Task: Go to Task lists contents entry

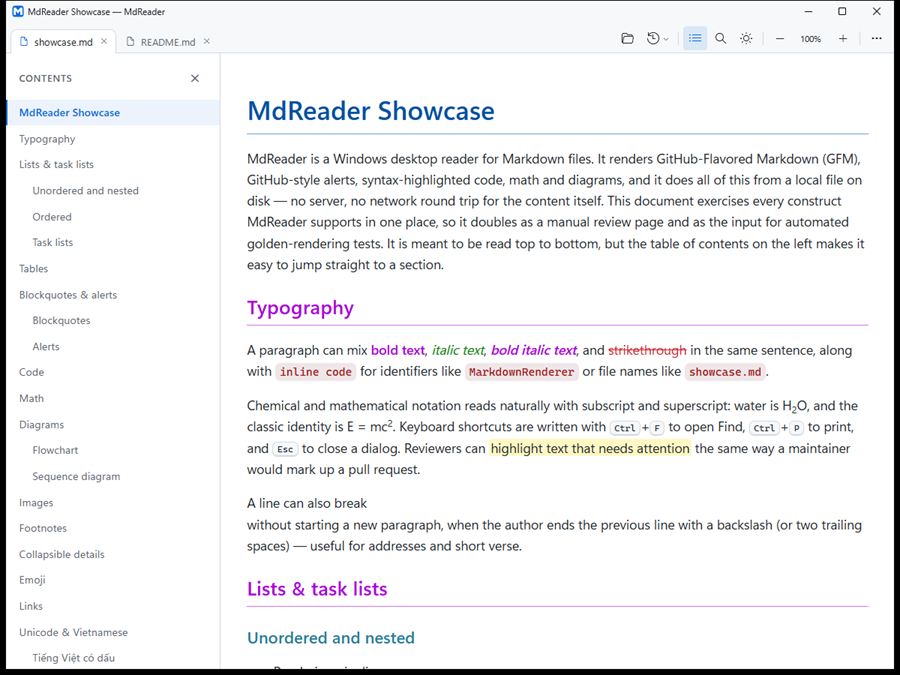Action: tap(112, 242)
